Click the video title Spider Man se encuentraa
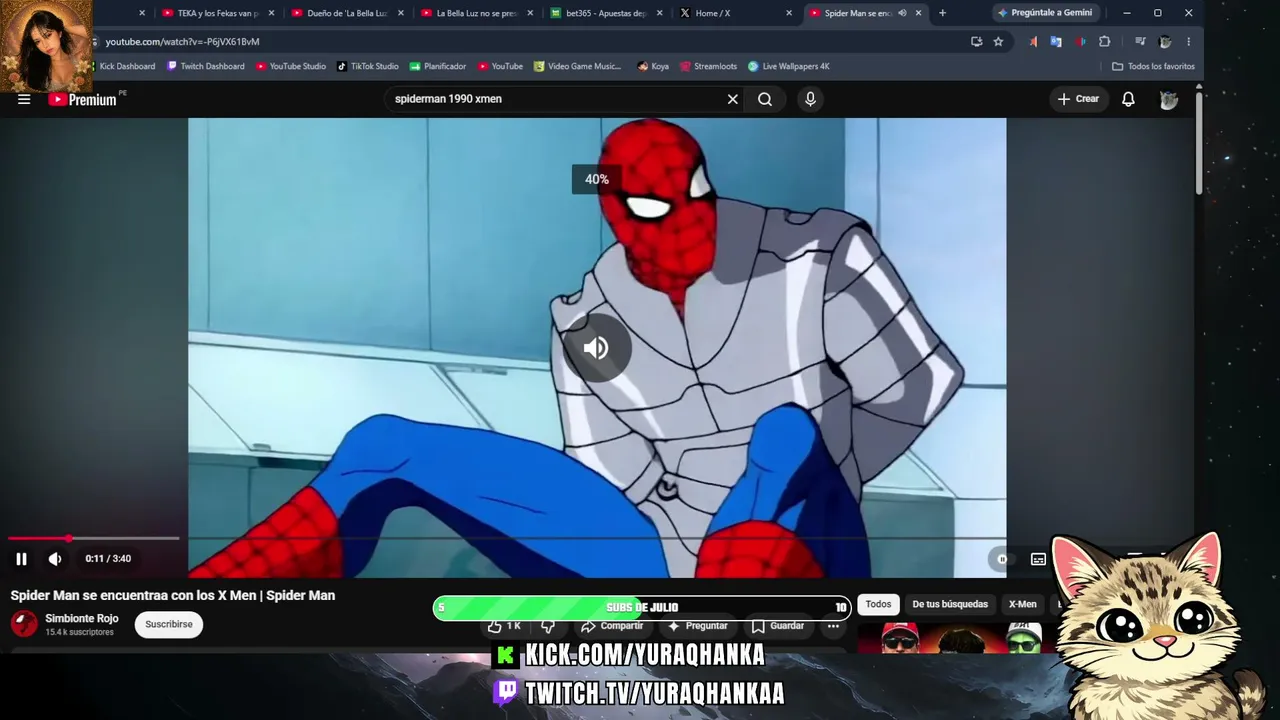1280x720 pixels. [173, 595]
